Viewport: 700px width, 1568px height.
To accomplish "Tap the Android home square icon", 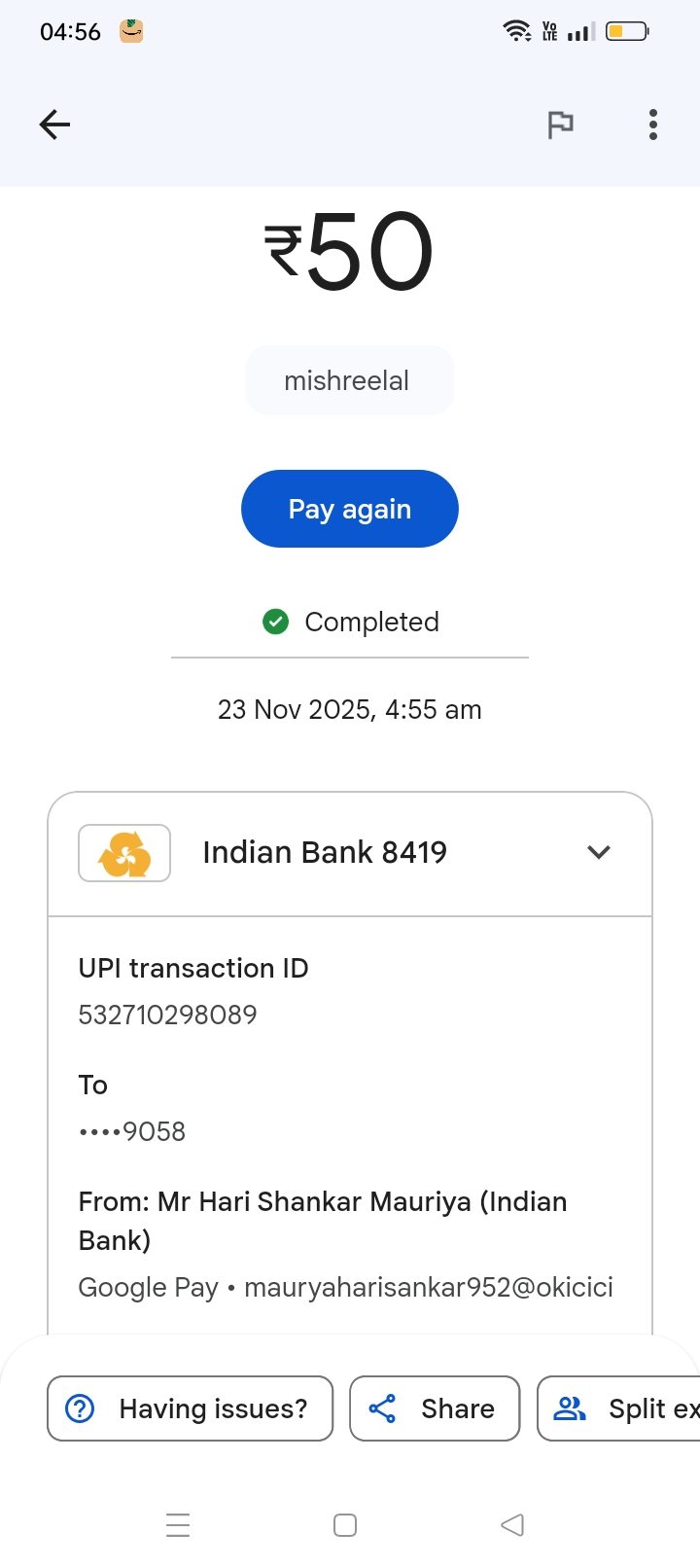I will point(345,1524).
